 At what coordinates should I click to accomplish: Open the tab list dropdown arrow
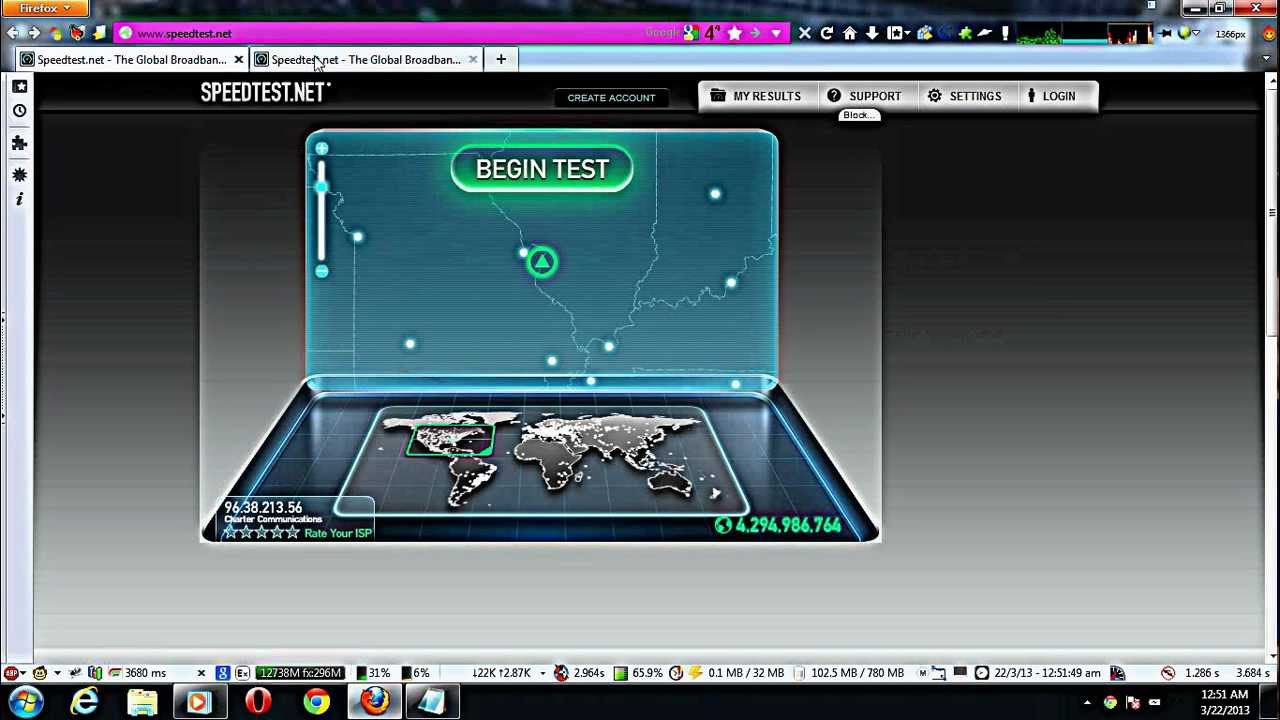click(x=1267, y=60)
